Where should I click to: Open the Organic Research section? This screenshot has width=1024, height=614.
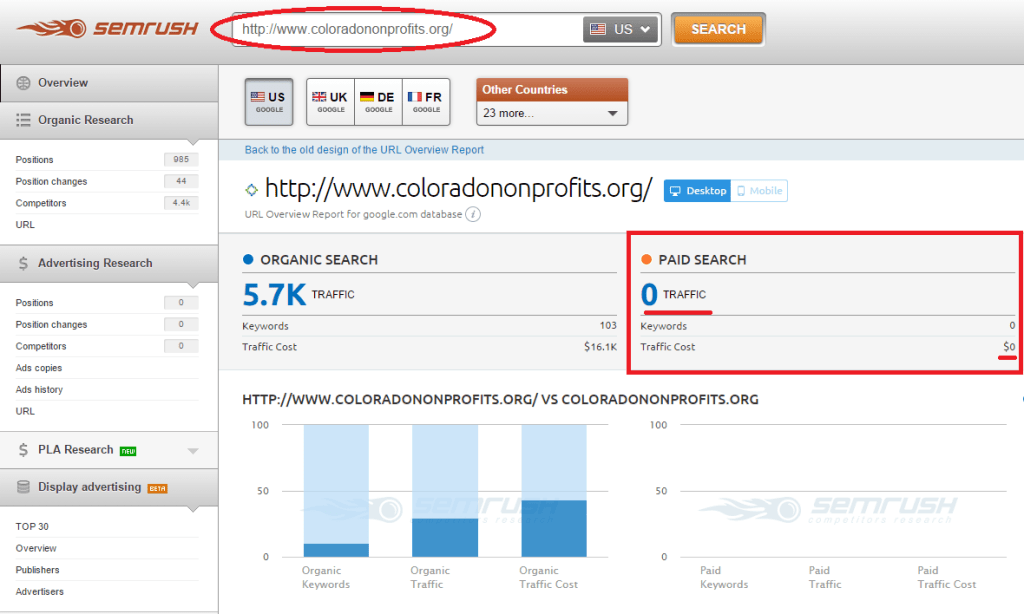(x=109, y=120)
